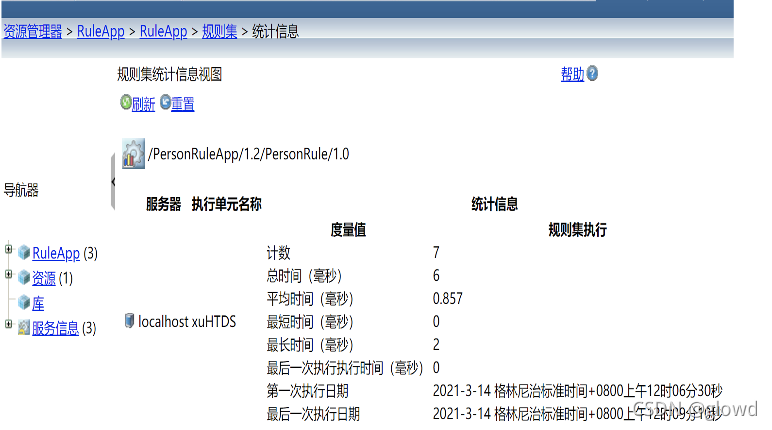
Task: Click the localhost xuHTDS server text
Action: pos(187,322)
